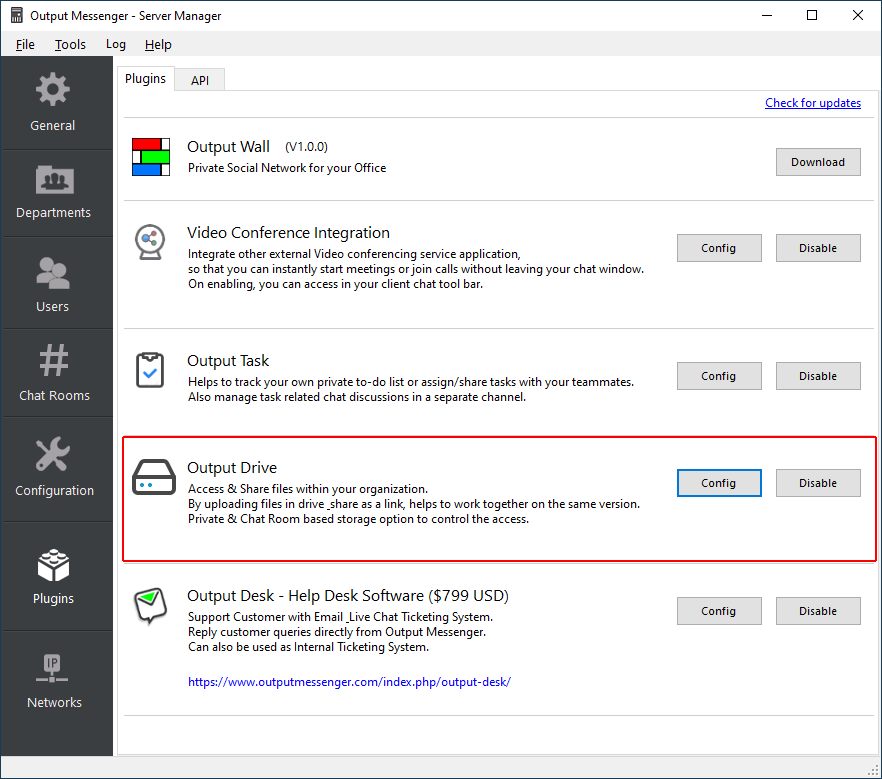Click the Server Manager title bar app icon
This screenshot has width=882, height=779.
tap(17, 15)
